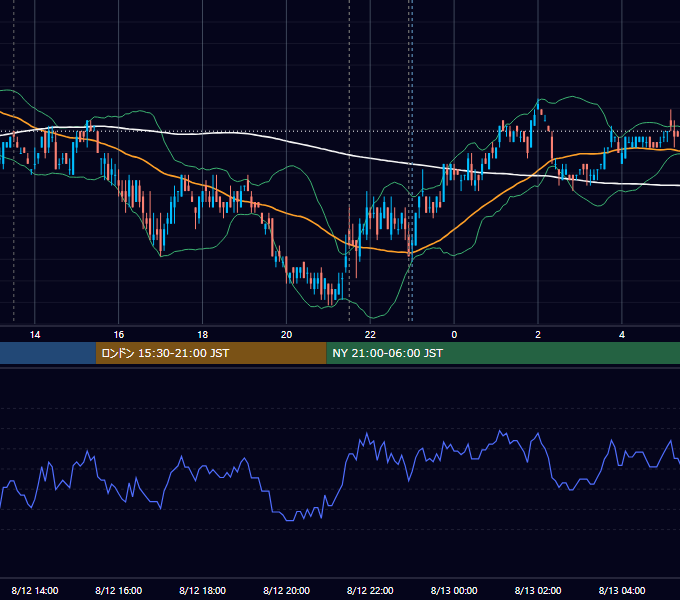Viewport: 680px width, 600px height.
Task: Click the 8/13 00:00 date label
Action: pos(454,590)
